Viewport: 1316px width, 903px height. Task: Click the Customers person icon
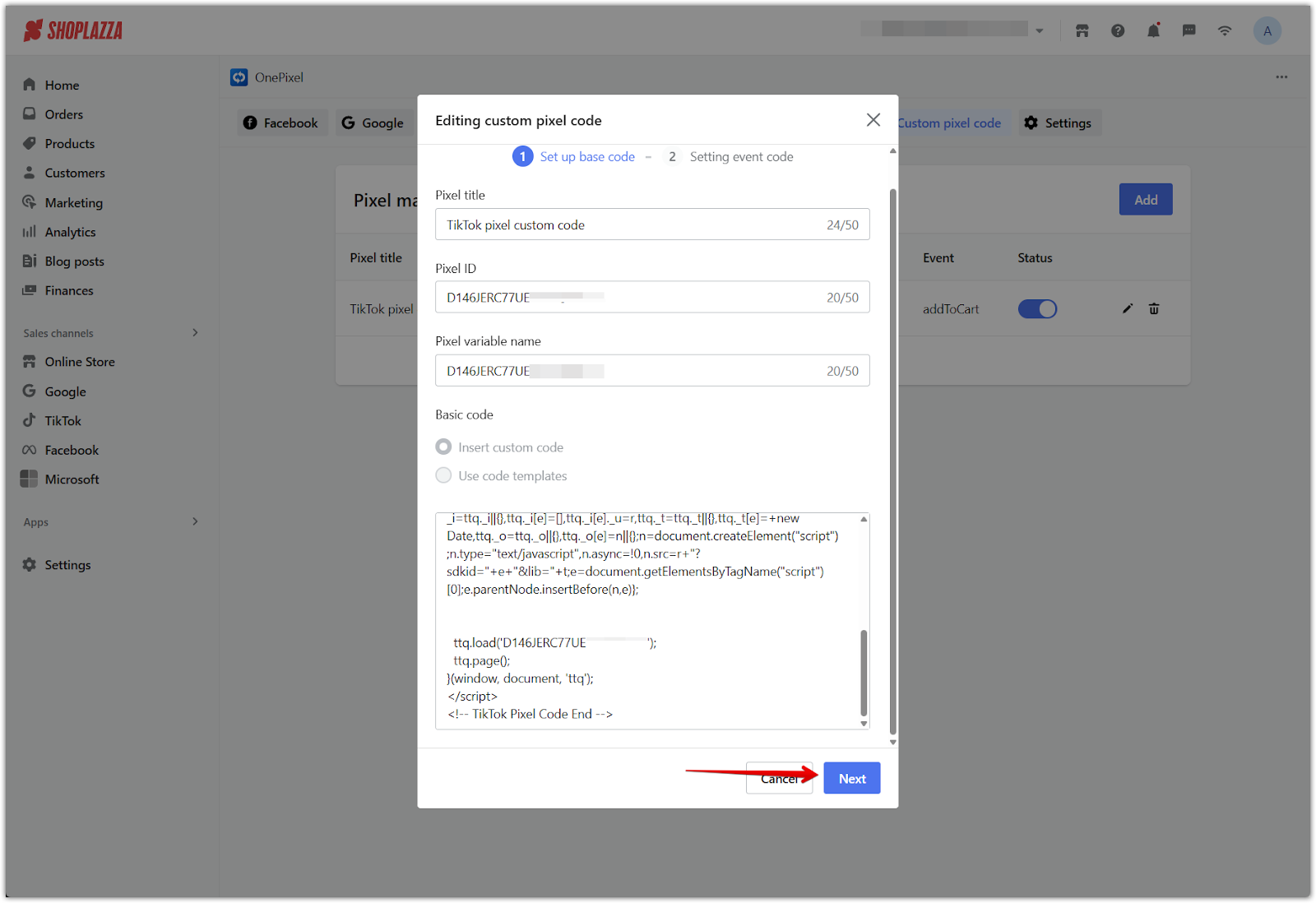pyautogui.click(x=30, y=173)
